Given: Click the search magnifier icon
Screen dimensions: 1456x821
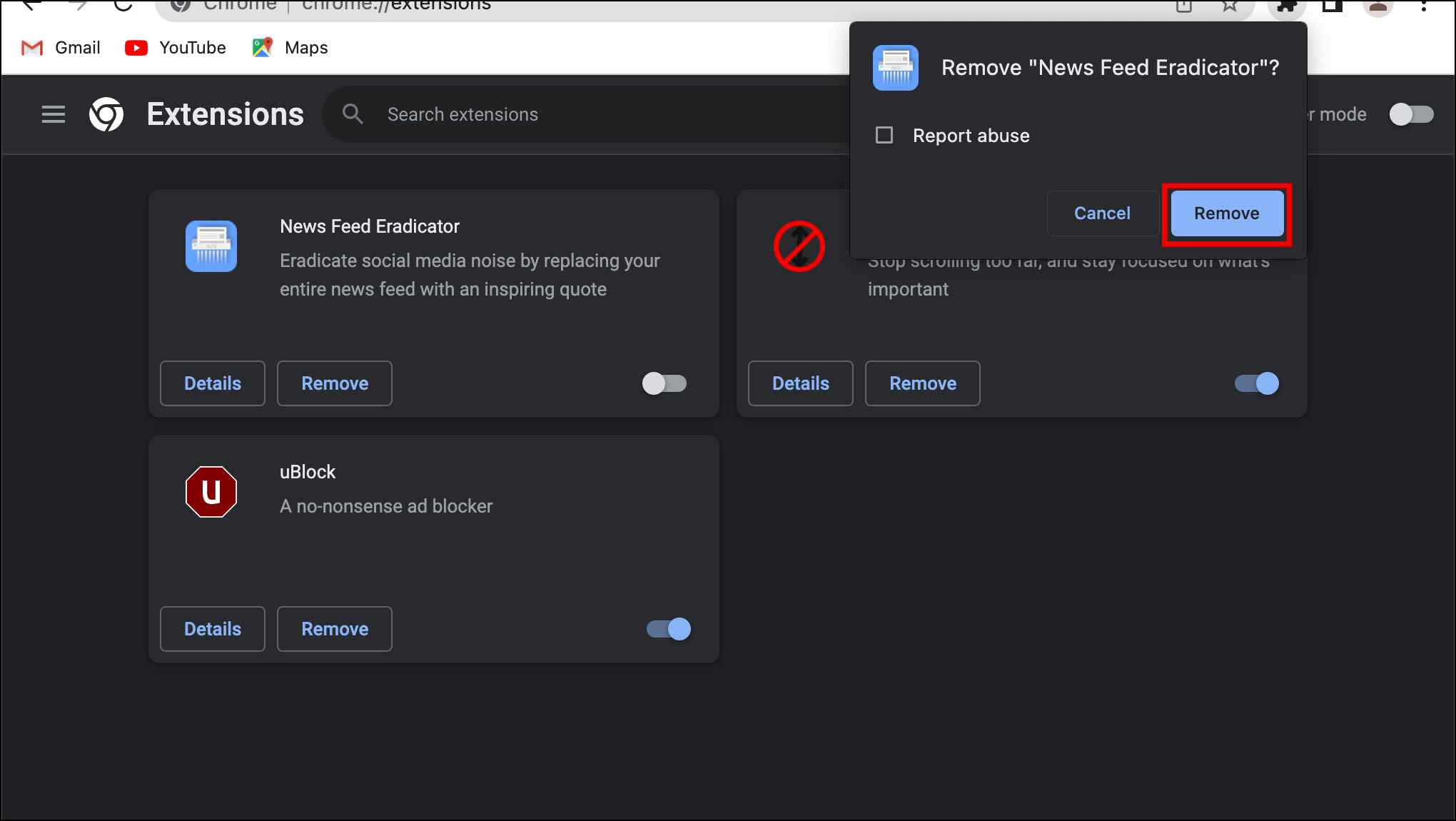Looking at the screenshot, I should click(x=353, y=114).
